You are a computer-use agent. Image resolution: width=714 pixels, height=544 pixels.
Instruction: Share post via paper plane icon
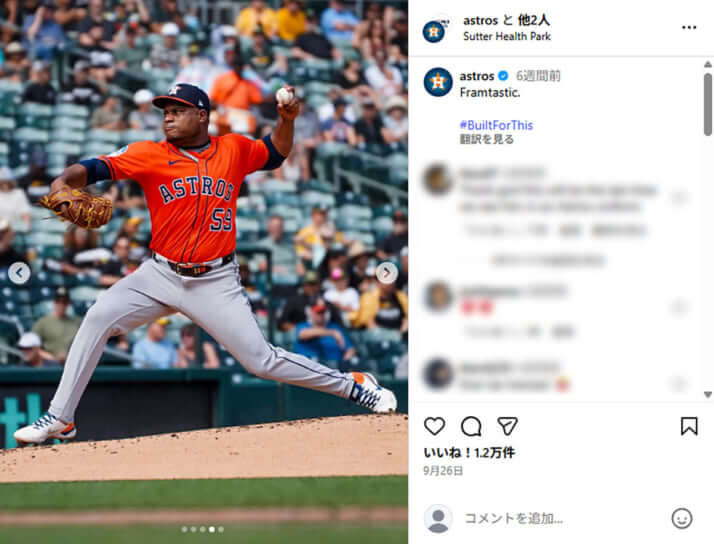(x=507, y=426)
